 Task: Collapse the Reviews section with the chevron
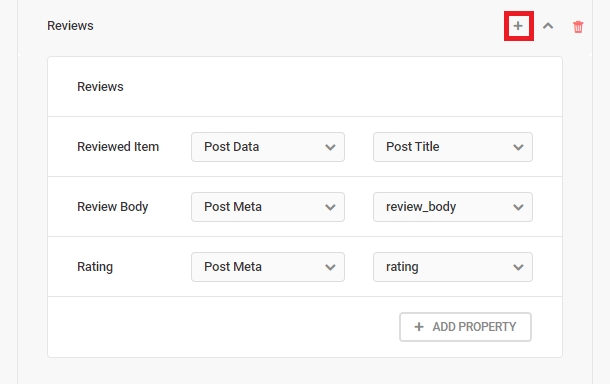(548, 26)
